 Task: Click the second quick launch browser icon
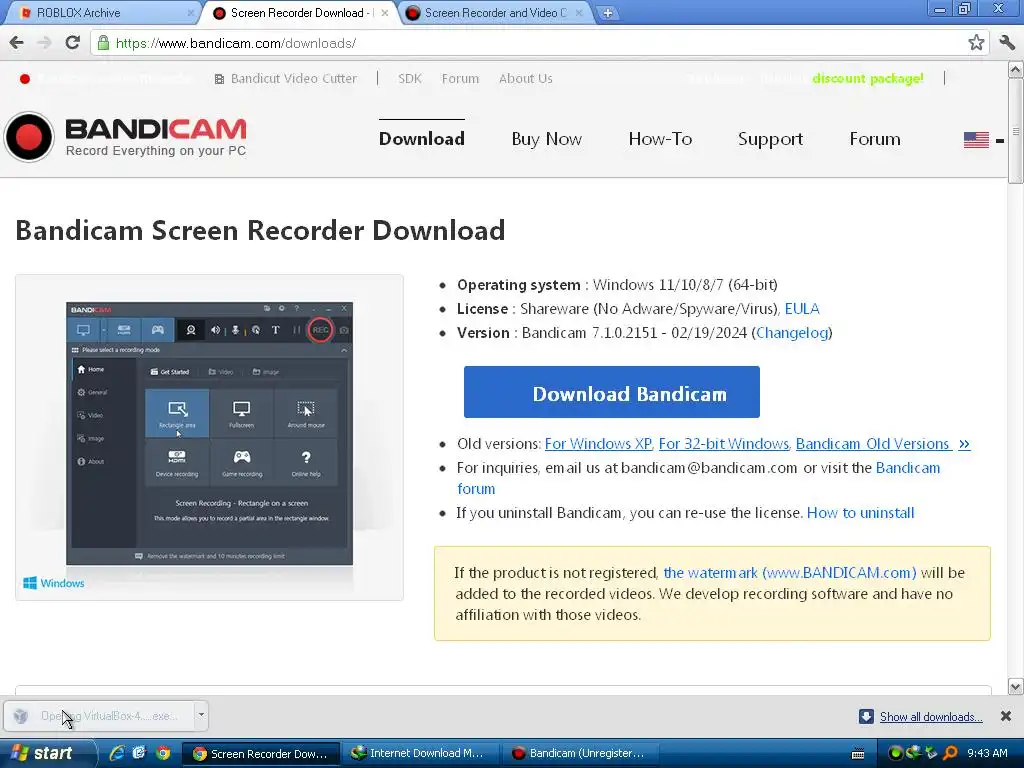tap(139, 753)
